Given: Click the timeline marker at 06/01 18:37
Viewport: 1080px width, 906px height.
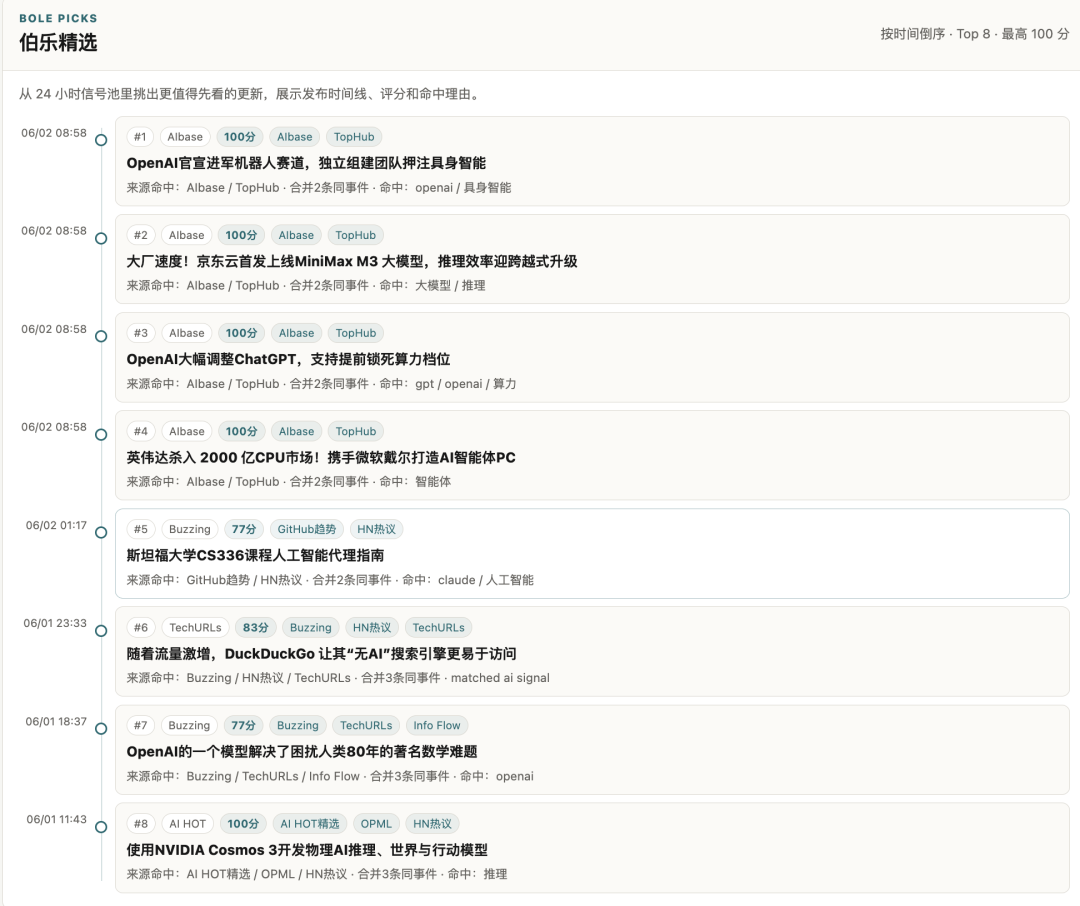Looking at the screenshot, I should coord(101,729).
